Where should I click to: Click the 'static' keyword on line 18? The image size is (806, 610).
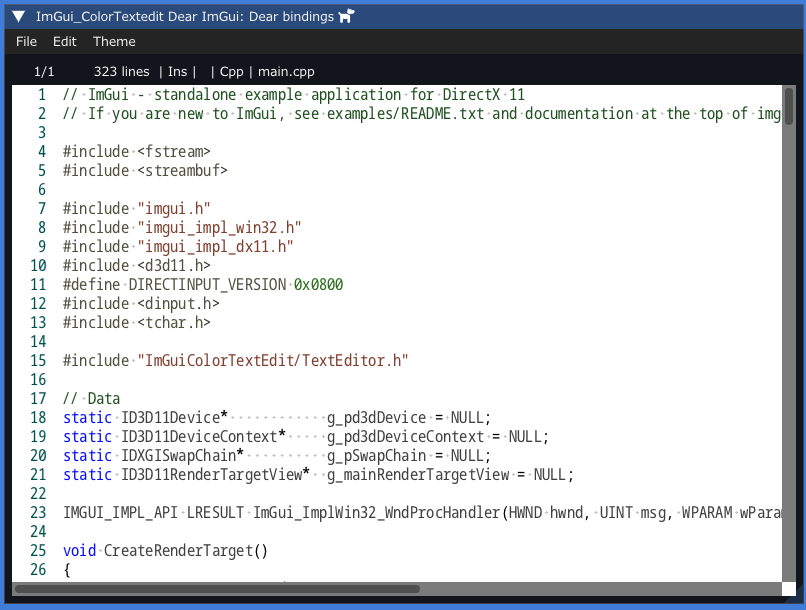tap(87, 418)
